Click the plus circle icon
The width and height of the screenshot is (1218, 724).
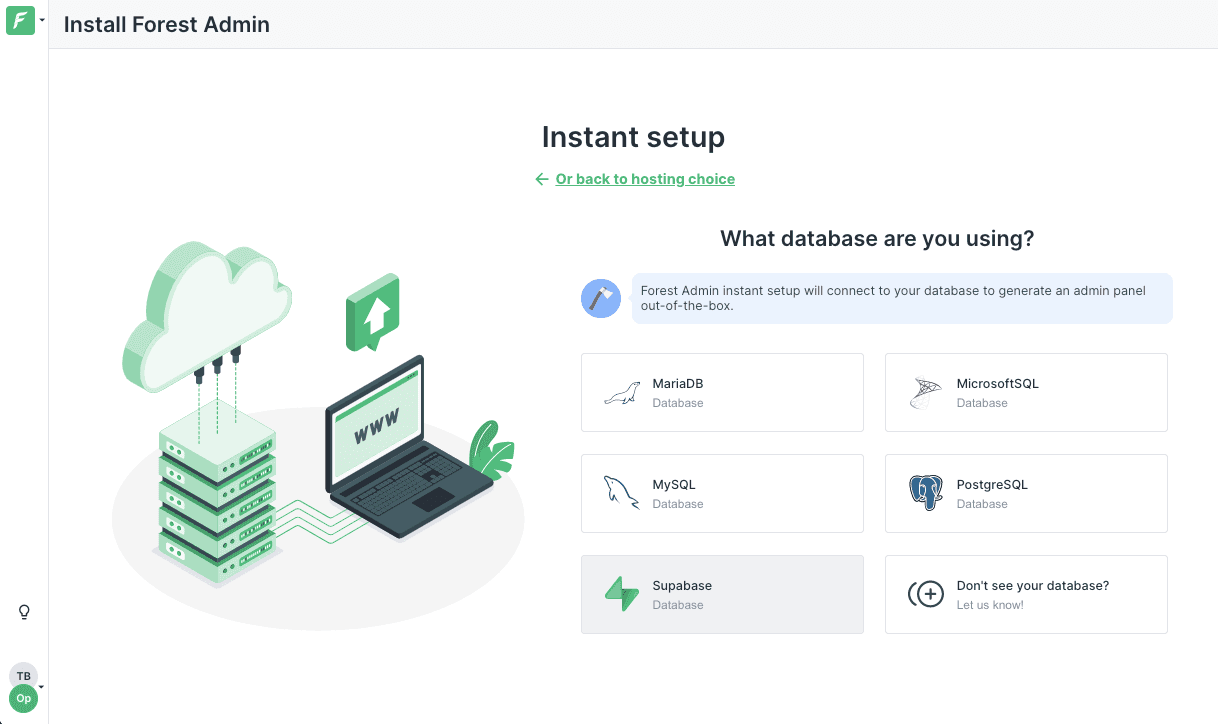(x=926, y=594)
